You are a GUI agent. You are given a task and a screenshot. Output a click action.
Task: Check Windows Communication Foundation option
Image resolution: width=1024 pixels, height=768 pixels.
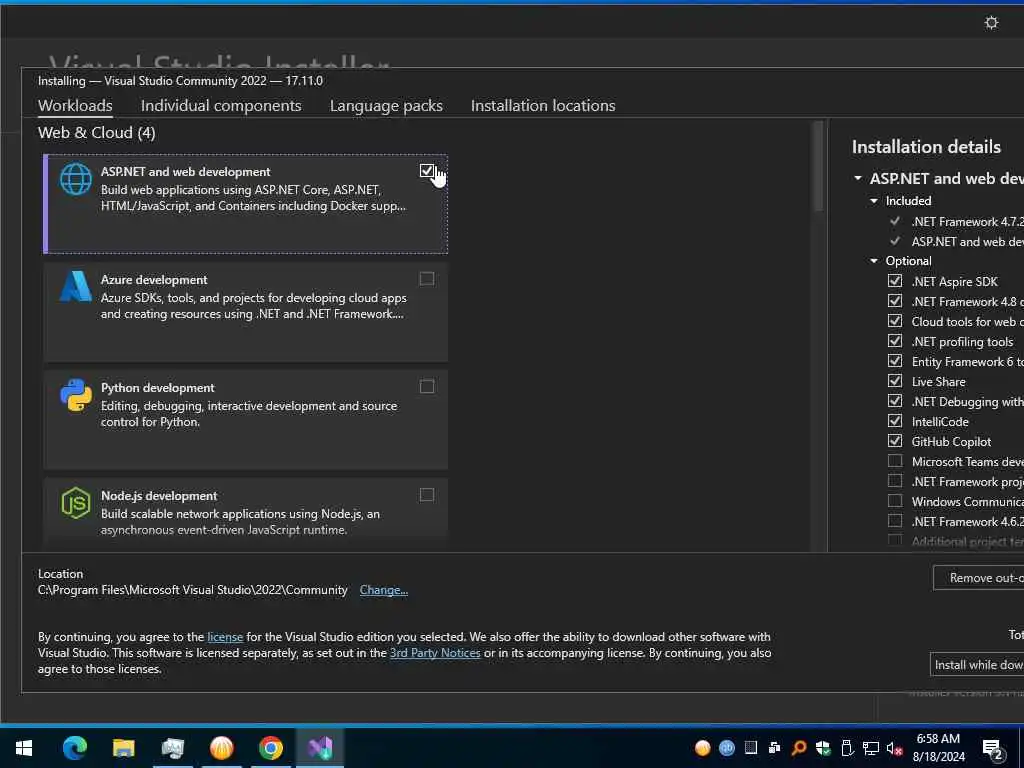[x=895, y=501]
